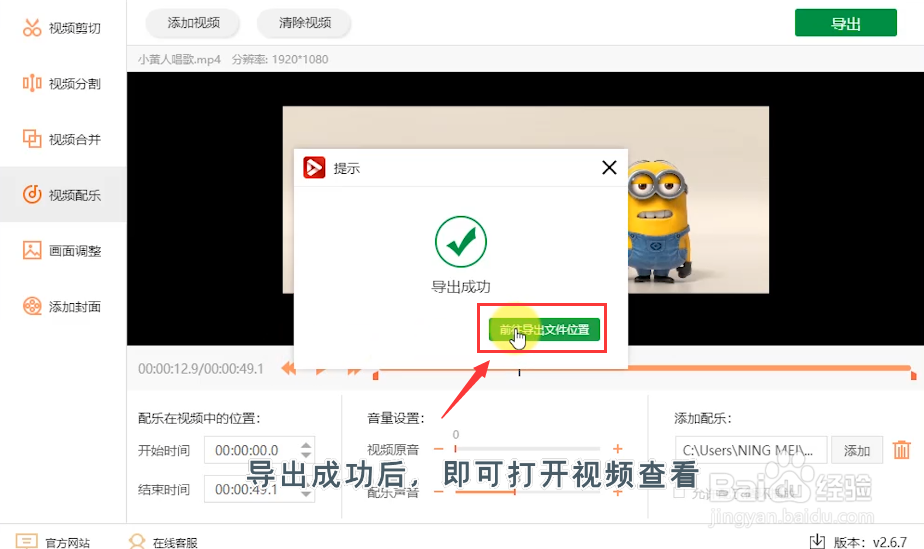The height and width of the screenshot is (549, 924).
Task: Close the 提示 dialog
Action: pyautogui.click(x=609, y=168)
